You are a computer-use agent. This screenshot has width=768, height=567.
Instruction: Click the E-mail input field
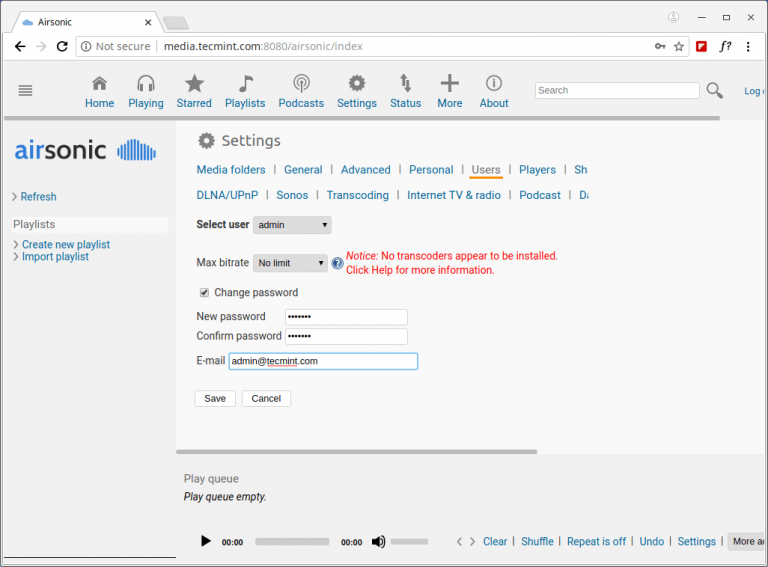(323, 361)
